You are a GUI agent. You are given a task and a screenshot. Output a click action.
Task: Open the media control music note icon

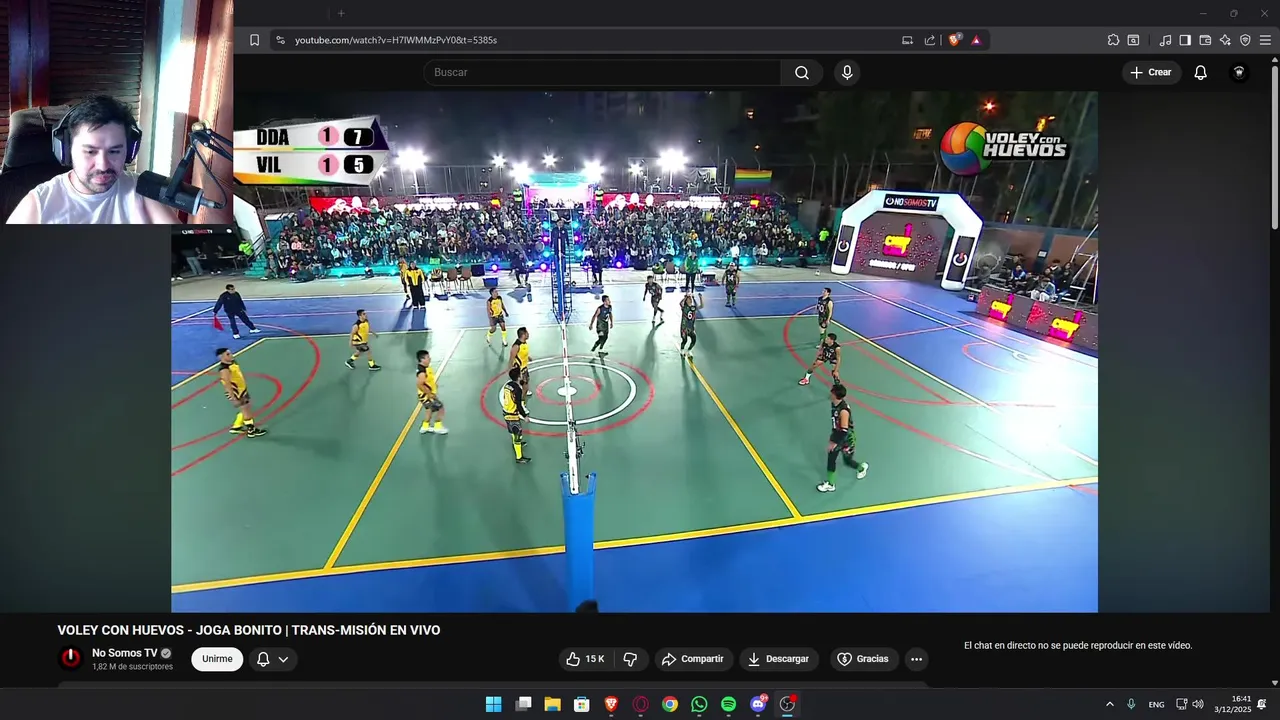coord(1165,40)
